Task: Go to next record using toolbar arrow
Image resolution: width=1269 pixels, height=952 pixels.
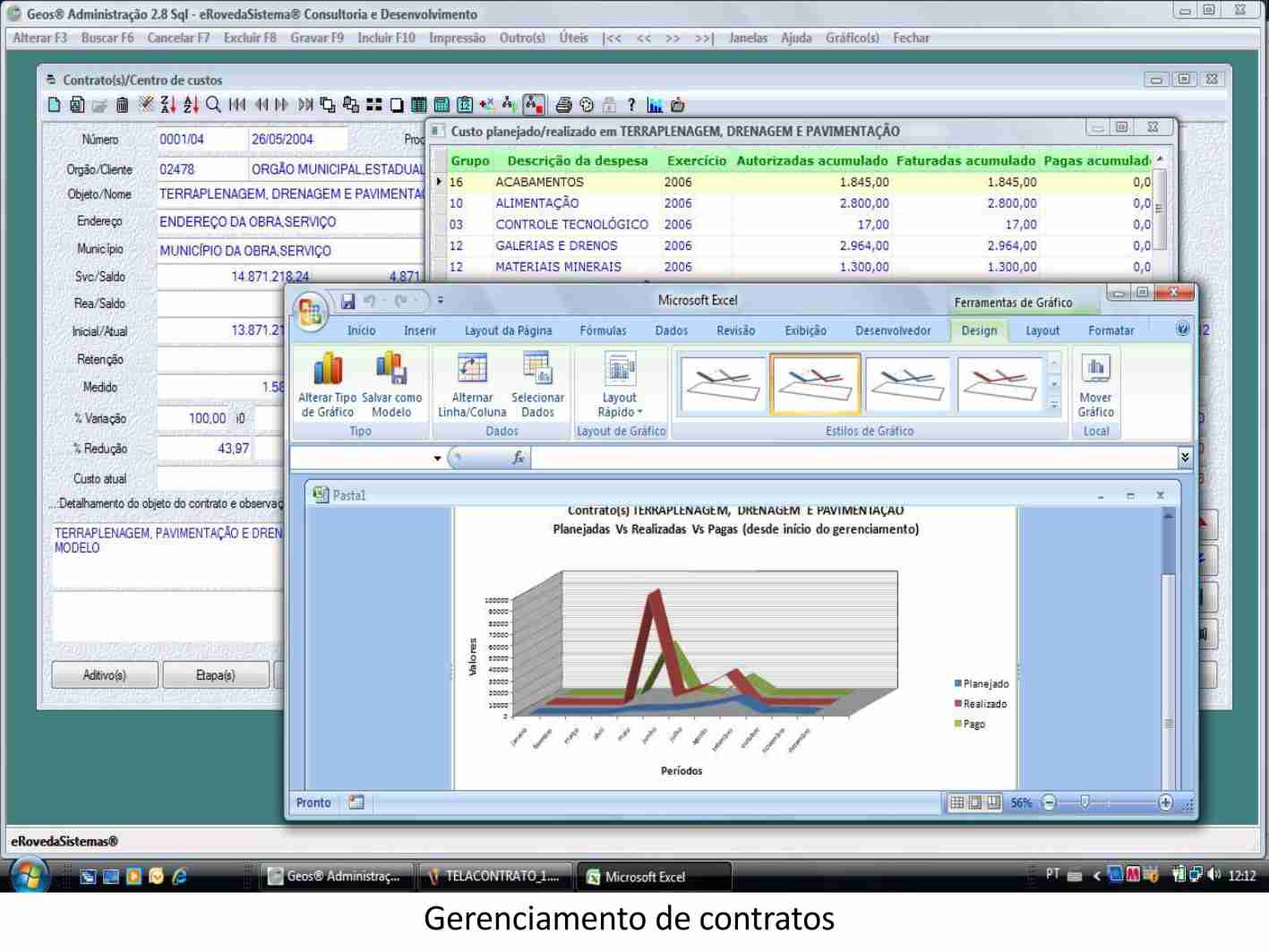Action: click(x=284, y=105)
